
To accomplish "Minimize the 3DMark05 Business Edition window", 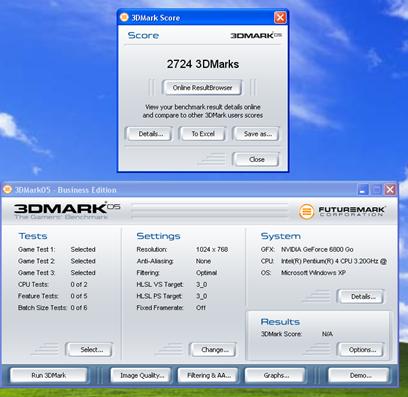I will pos(363,190).
